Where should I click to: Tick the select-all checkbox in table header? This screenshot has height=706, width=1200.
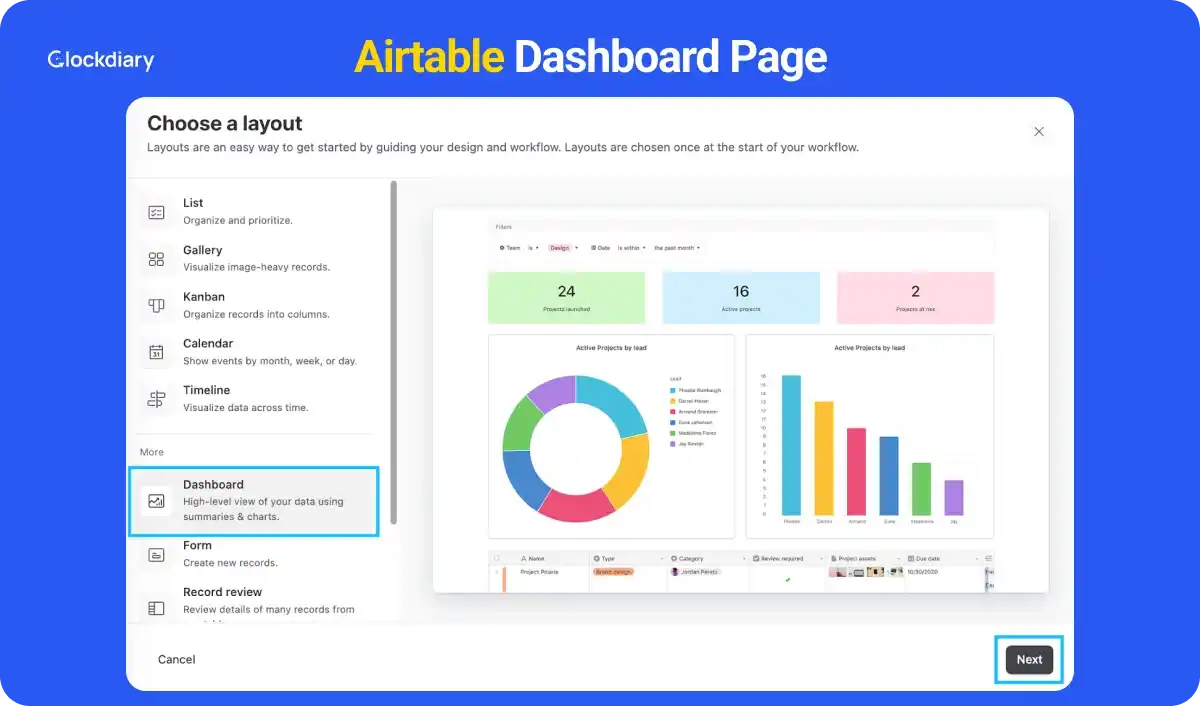[497, 558]
